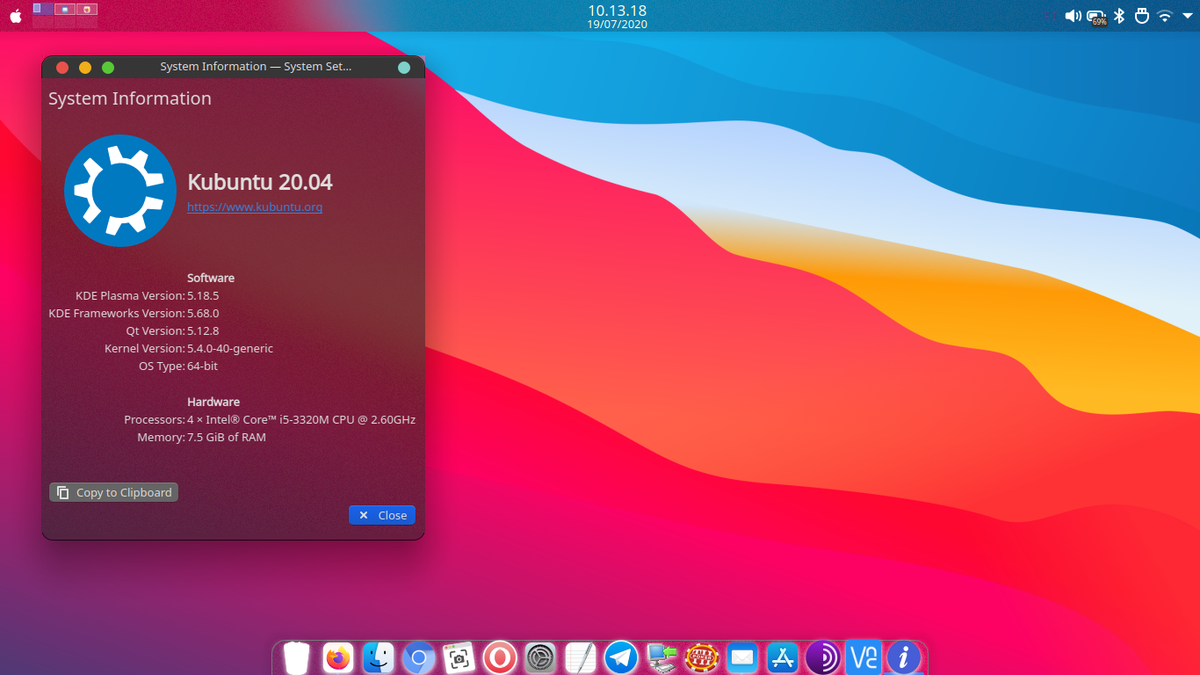Viewport: 1200px width, 675px height.
Task: Open the Wi-Fi network tray icon
Action: (1165, 16)
